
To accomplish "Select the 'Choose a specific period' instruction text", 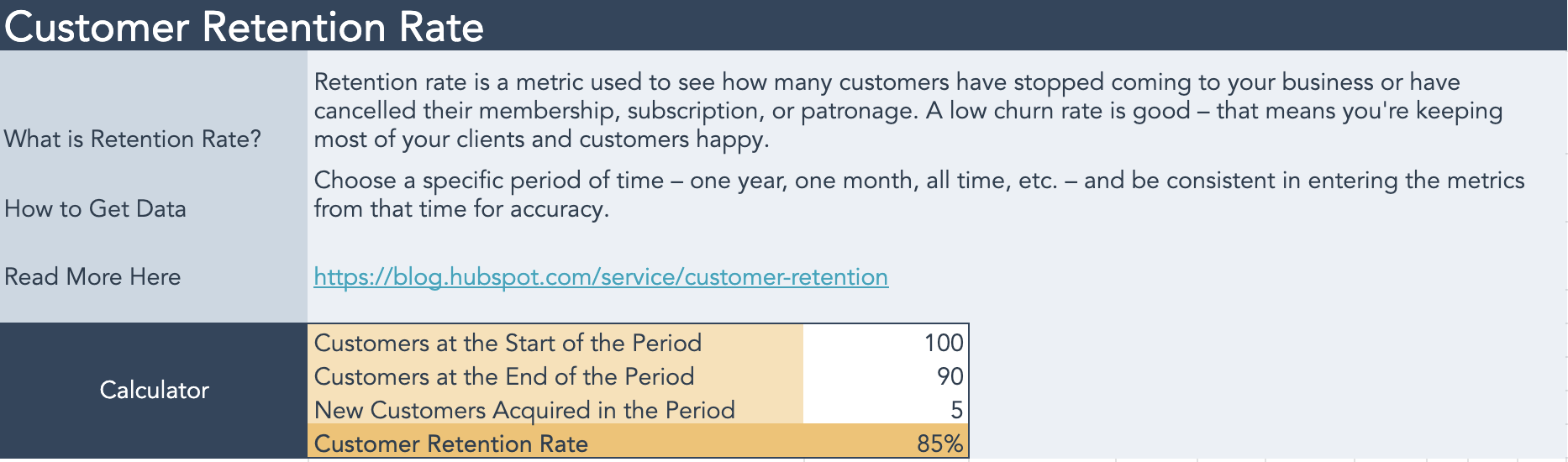I will [x=918, y=194].
